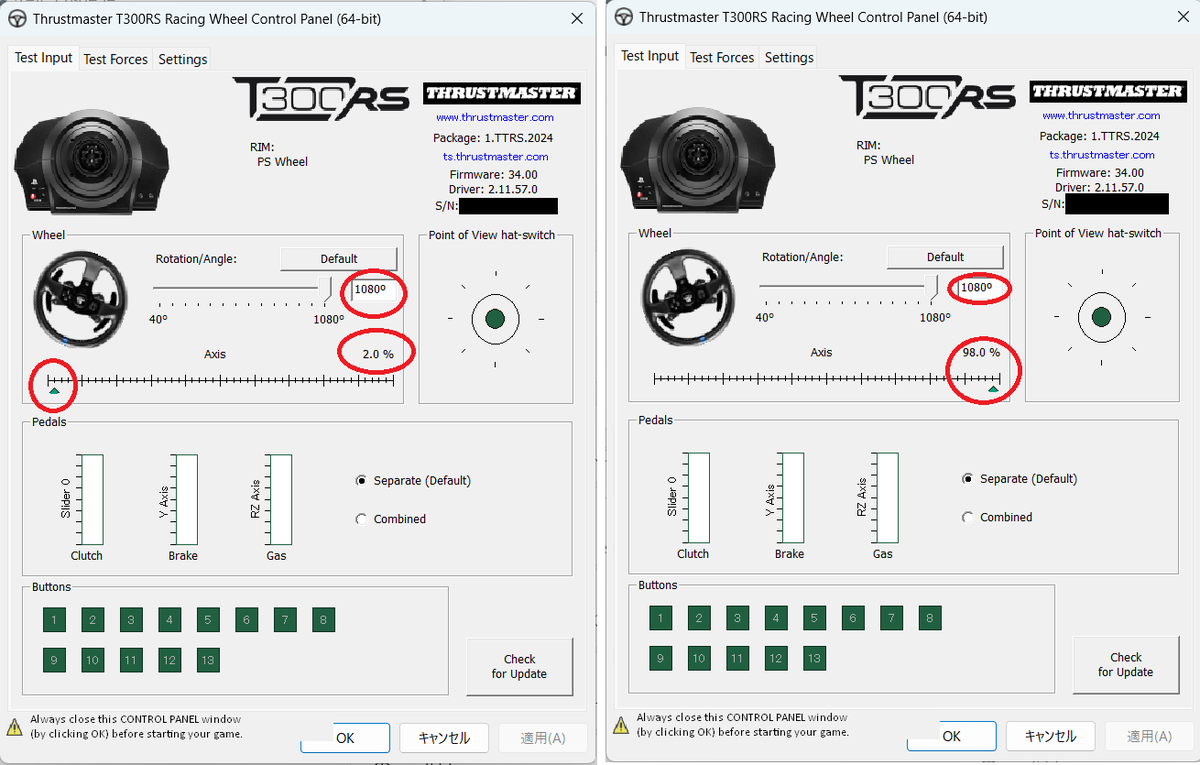Screen dimensions: 1200x765
Task: Select Test Input tab in left window
Action: click(43, 57)
